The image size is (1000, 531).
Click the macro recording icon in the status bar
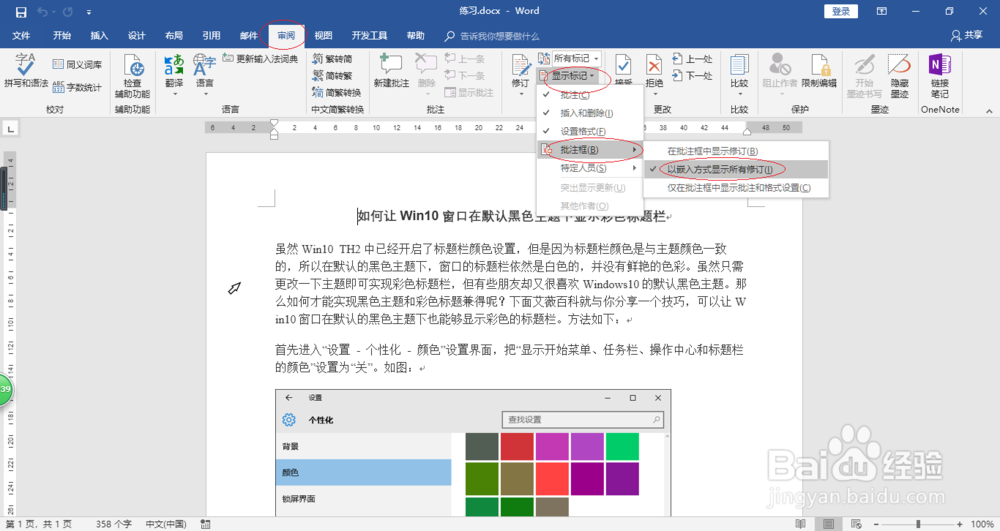(x=205, y=524)
